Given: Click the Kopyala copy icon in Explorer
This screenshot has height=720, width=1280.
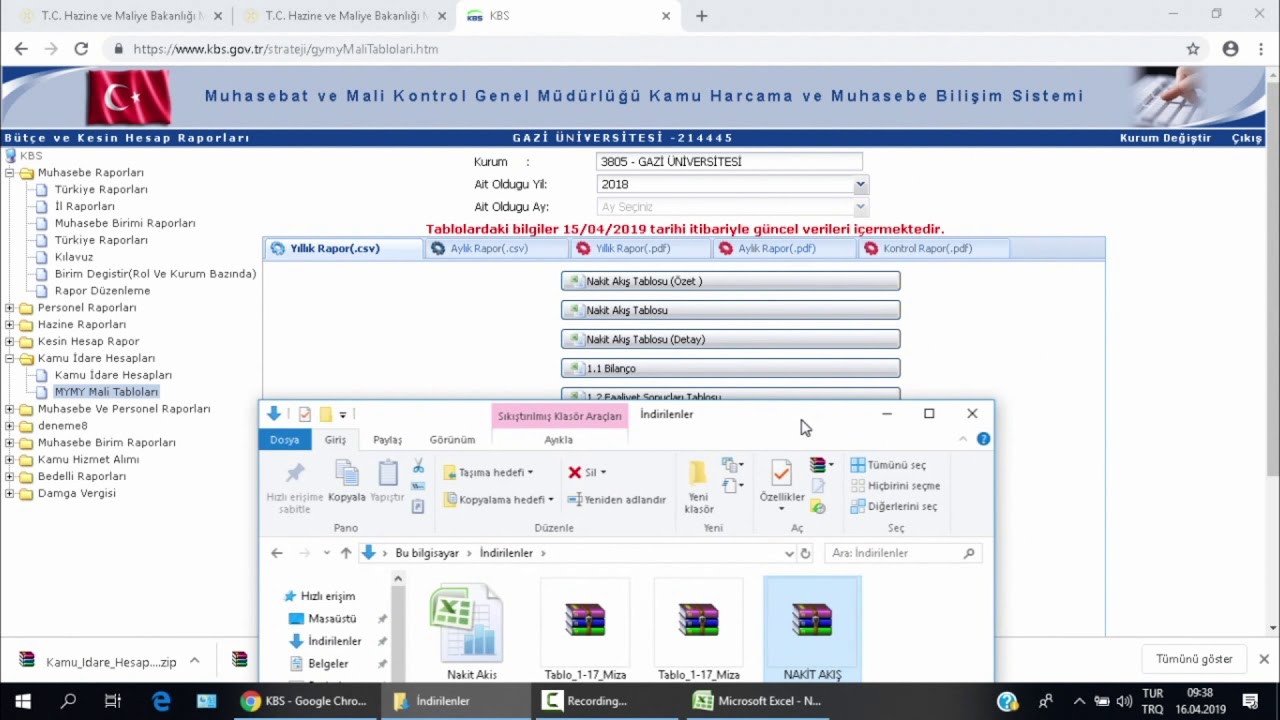Looking at the screenshot, I should [347, 481].
